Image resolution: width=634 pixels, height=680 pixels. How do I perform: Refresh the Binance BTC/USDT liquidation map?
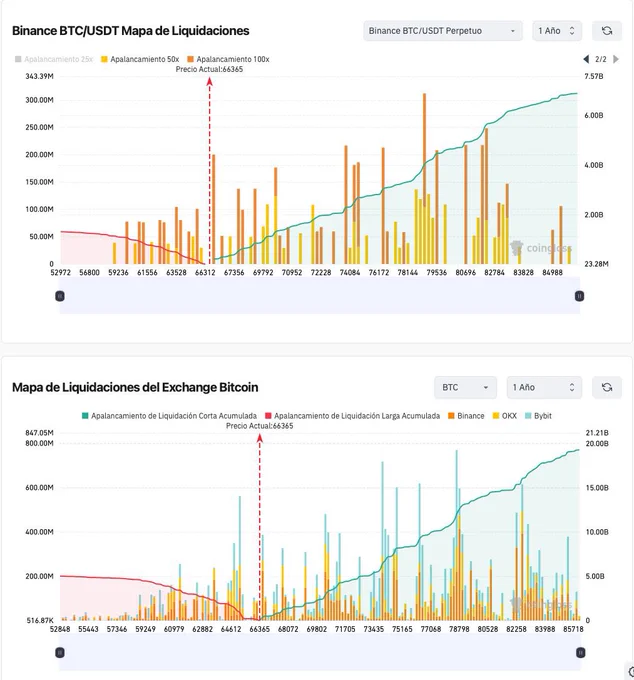607,31
